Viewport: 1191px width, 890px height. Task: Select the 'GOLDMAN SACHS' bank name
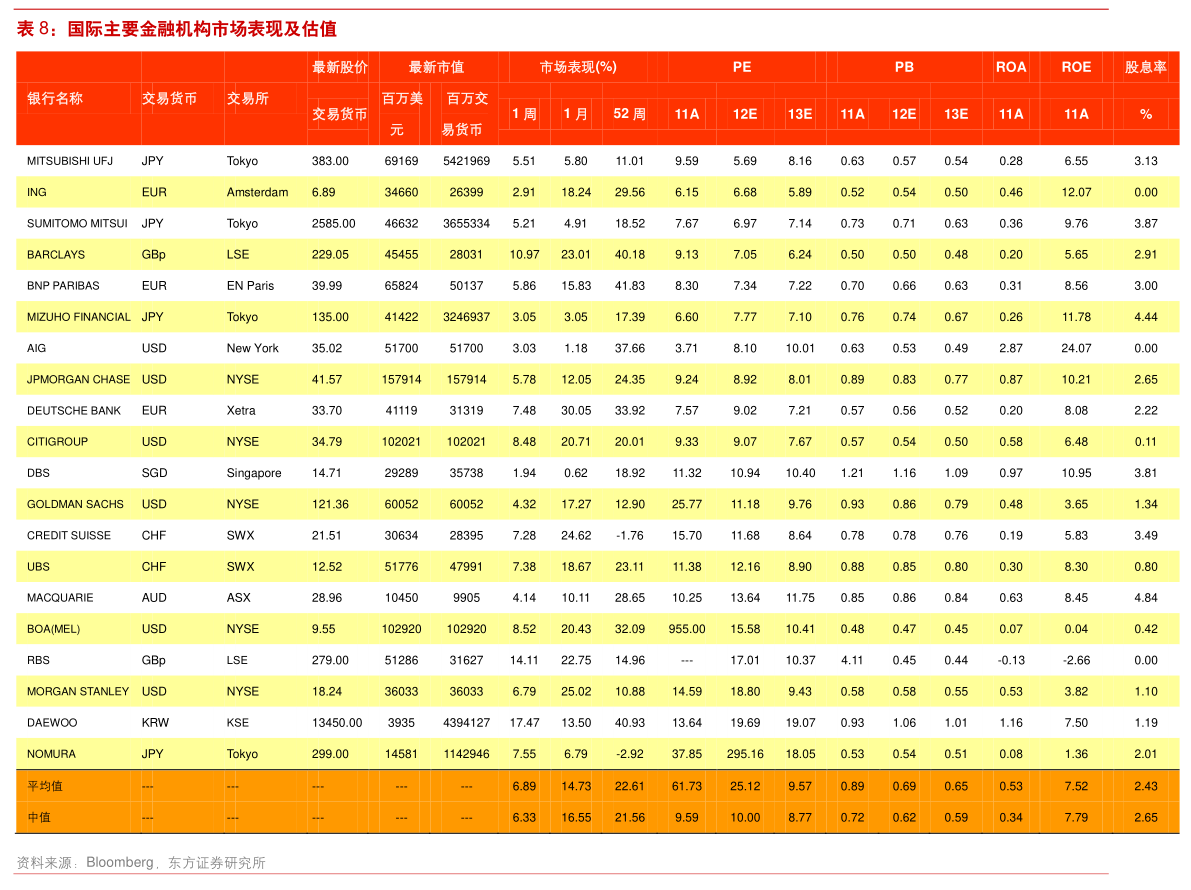click(75, 503)
